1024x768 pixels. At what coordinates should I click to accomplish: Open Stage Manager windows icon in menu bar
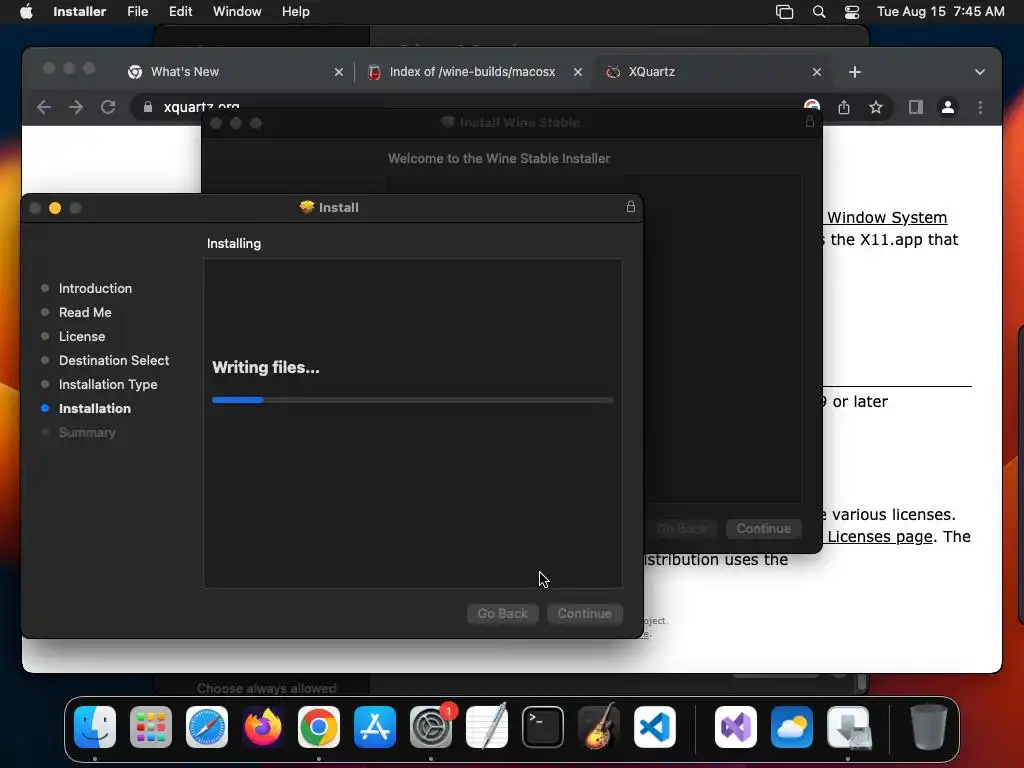click(x=784, y=12)
